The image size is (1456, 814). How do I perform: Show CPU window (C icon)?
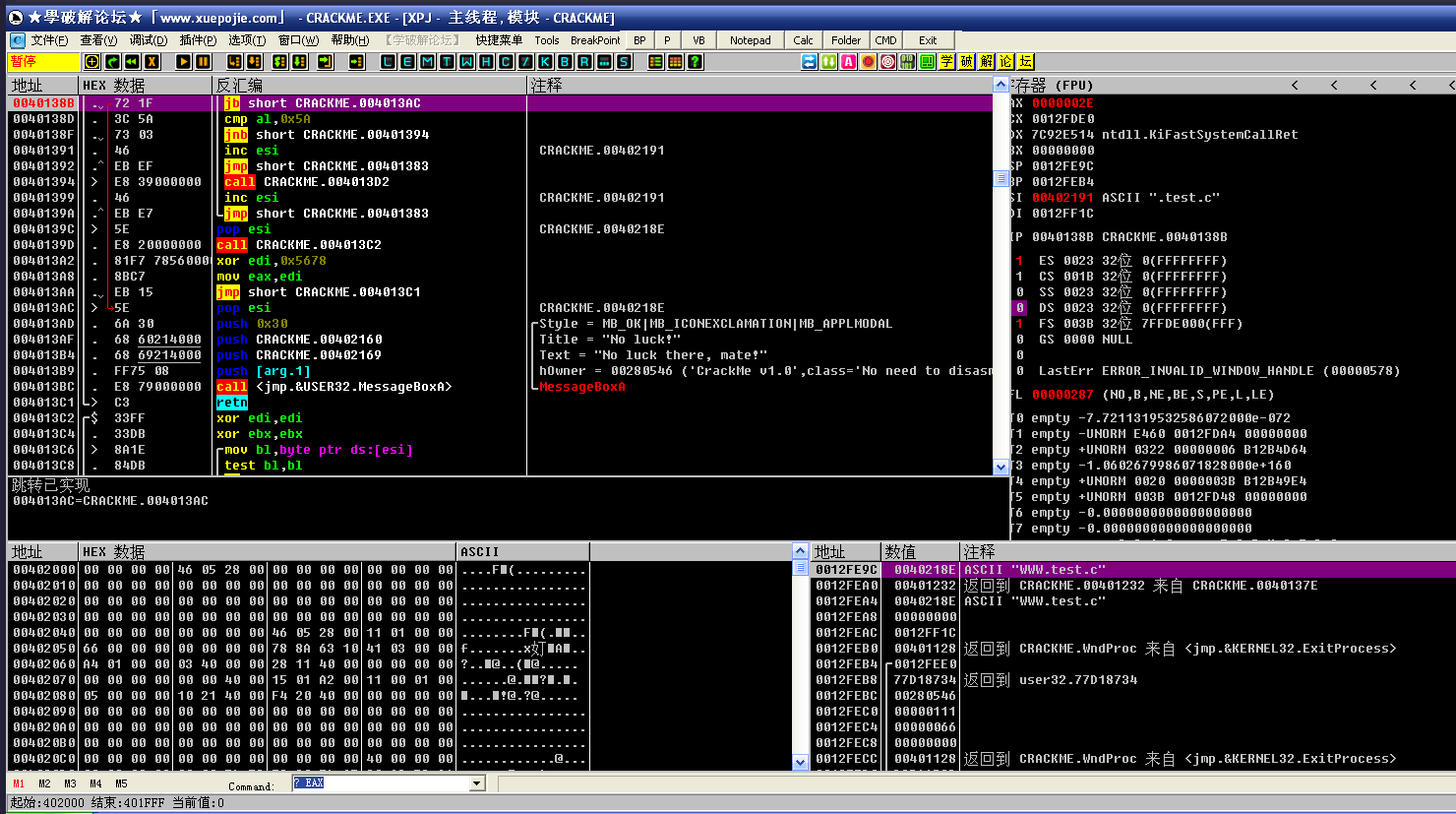(x=506, y=62)
